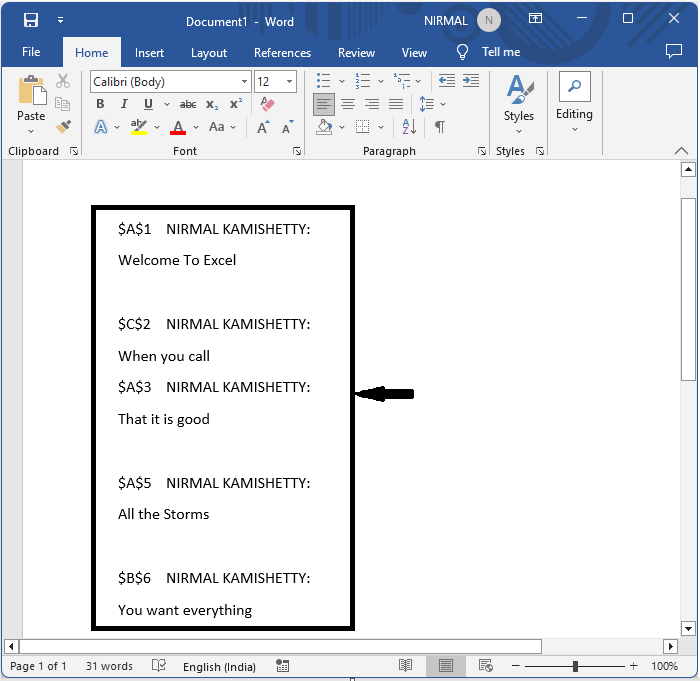Click the Numbering list icon

(362, 81)
